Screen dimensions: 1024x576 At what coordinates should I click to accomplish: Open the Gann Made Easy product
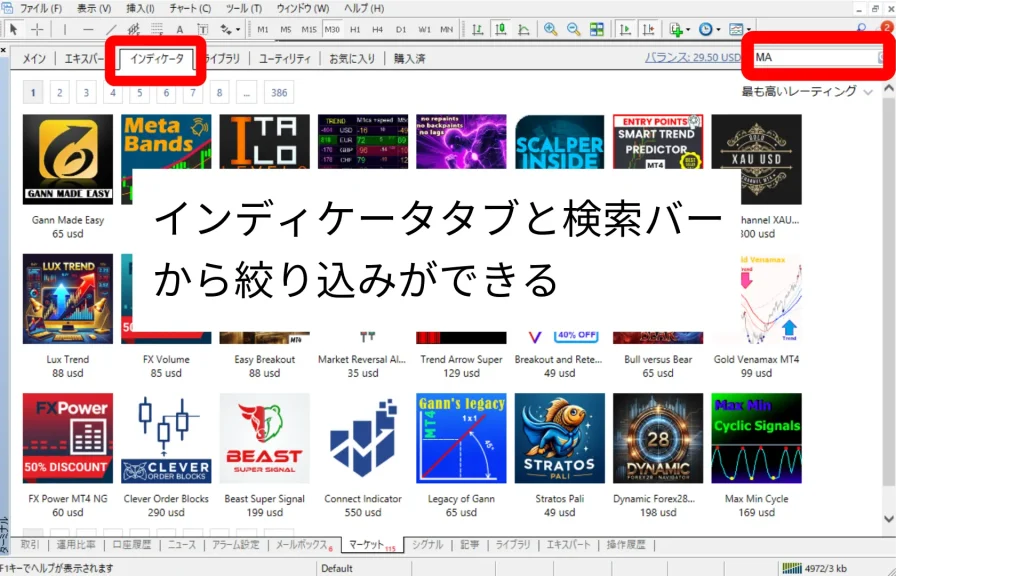tap(68, 159)
